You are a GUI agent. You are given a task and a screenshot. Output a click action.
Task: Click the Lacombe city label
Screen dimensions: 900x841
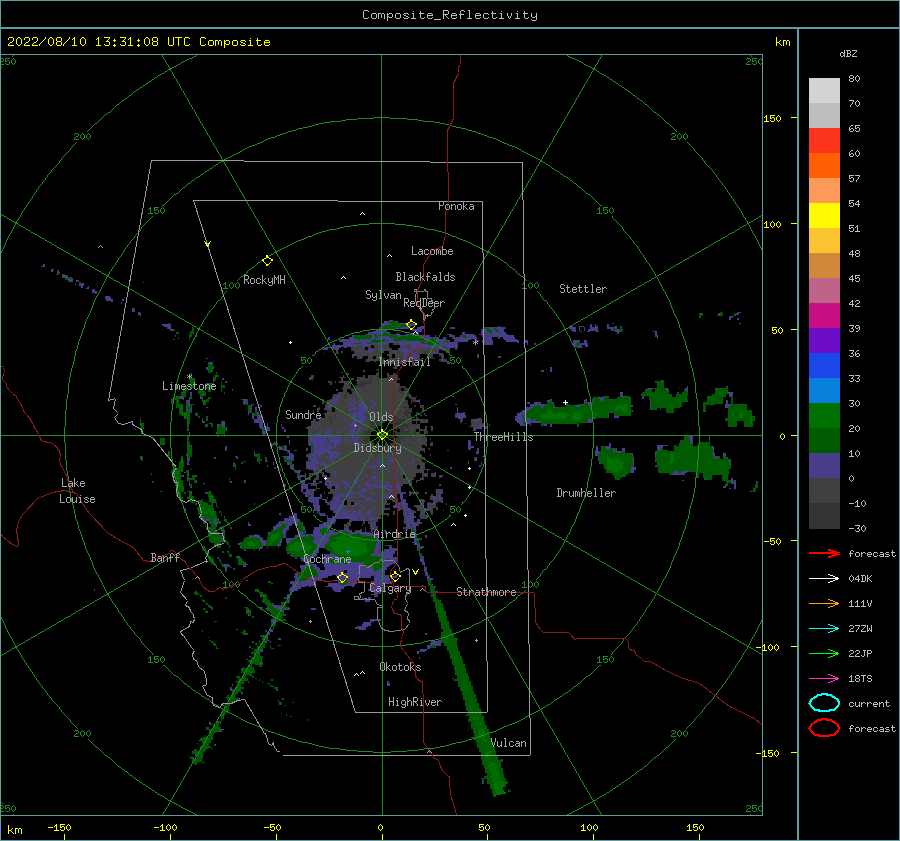(432, 251)
